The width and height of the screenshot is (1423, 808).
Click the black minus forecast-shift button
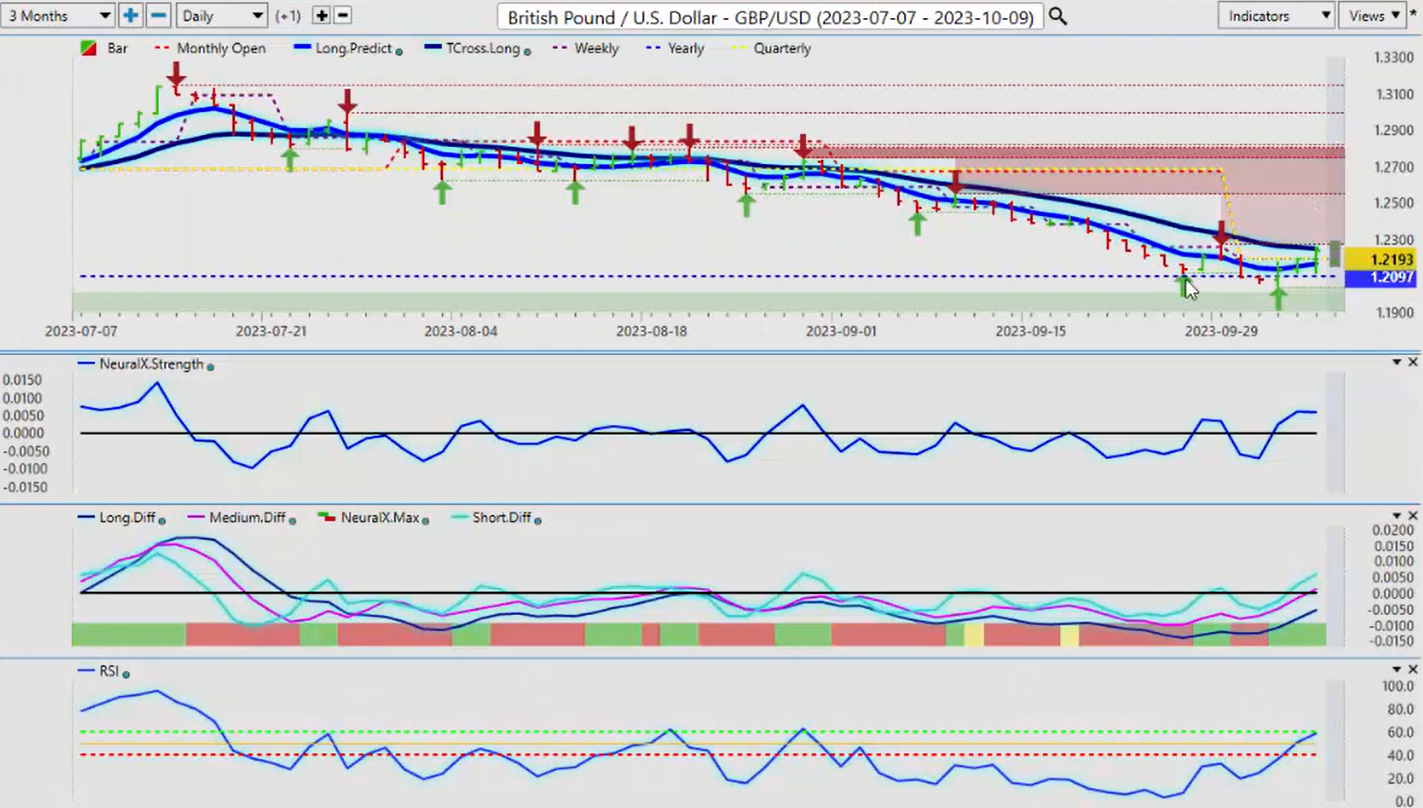[x=342, y=15]
